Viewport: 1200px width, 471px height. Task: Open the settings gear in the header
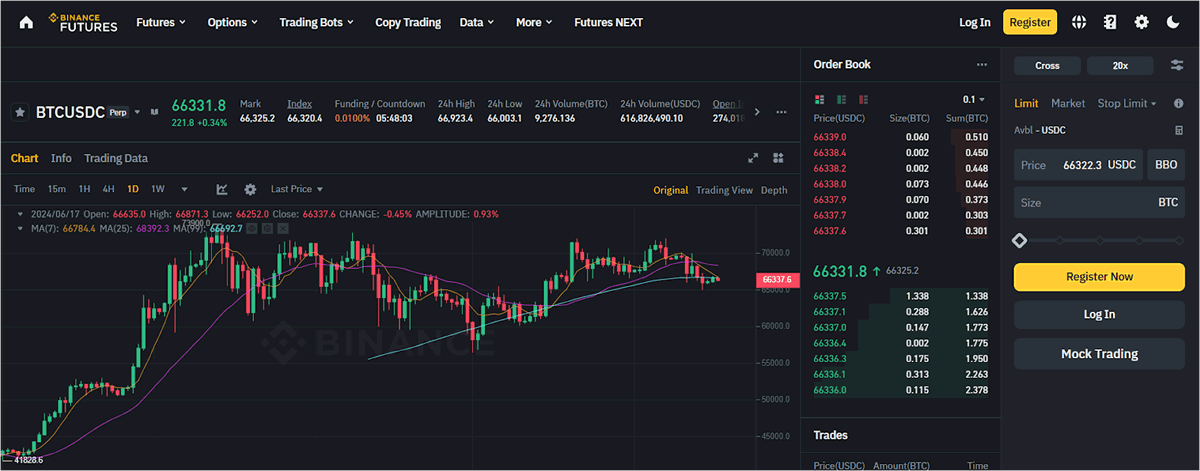(x=1141, y=22)
